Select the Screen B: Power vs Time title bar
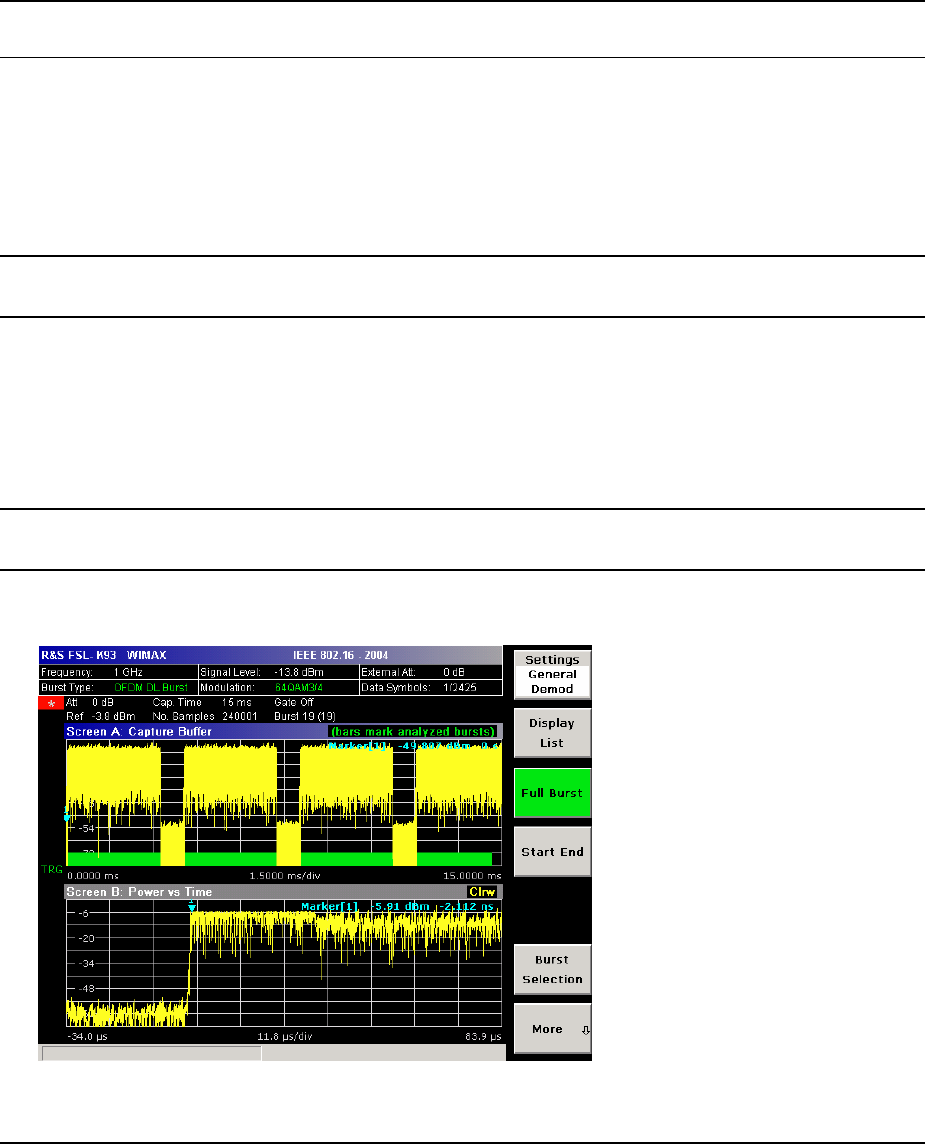This screenshot has height=1144, width=925. coord(283,892)
